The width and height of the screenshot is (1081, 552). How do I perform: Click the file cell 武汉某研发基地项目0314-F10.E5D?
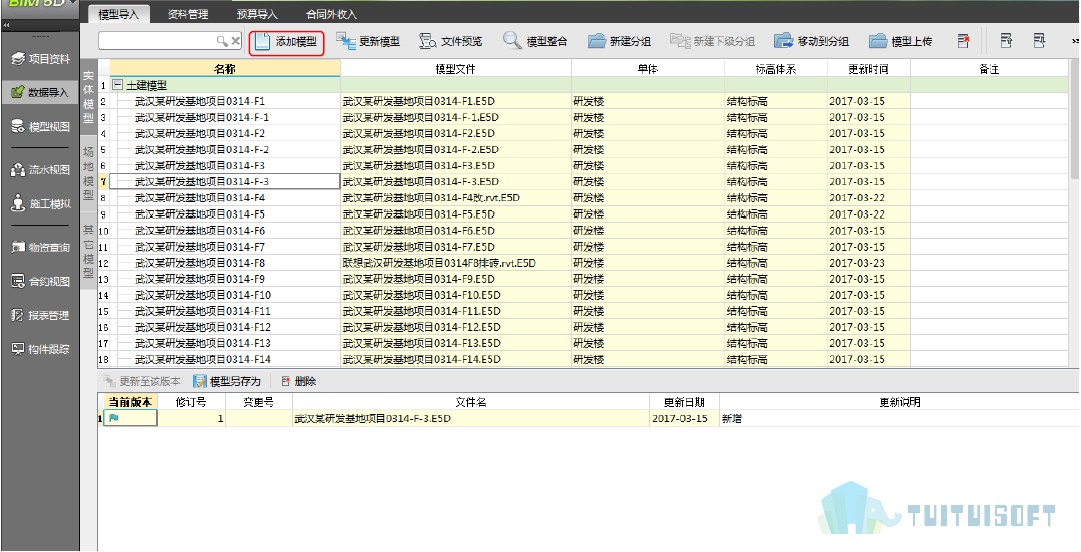click(x=456, y=295)
